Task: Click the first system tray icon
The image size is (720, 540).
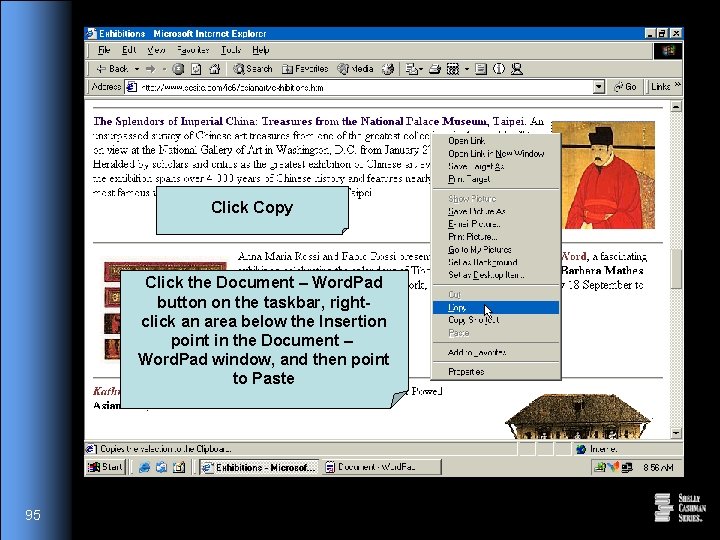Action: click(599, 467)
